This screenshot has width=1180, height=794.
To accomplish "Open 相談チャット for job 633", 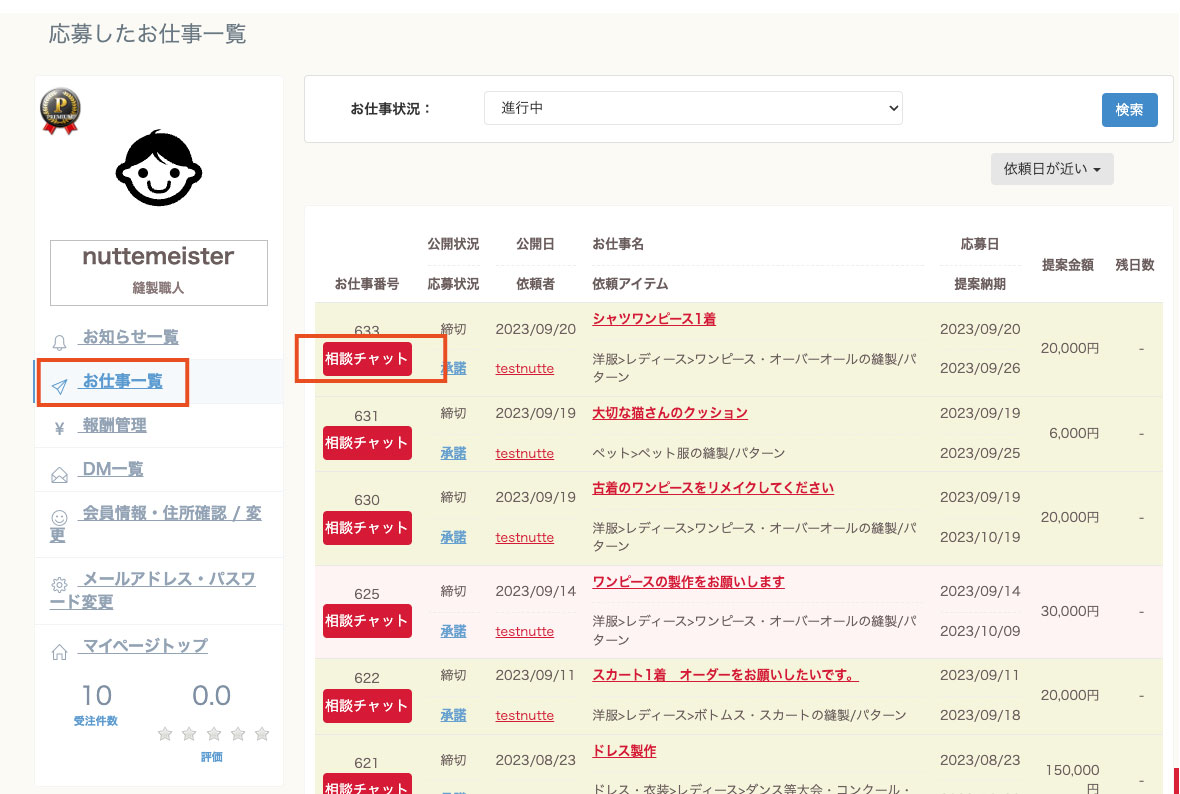I will pos(367,359).
